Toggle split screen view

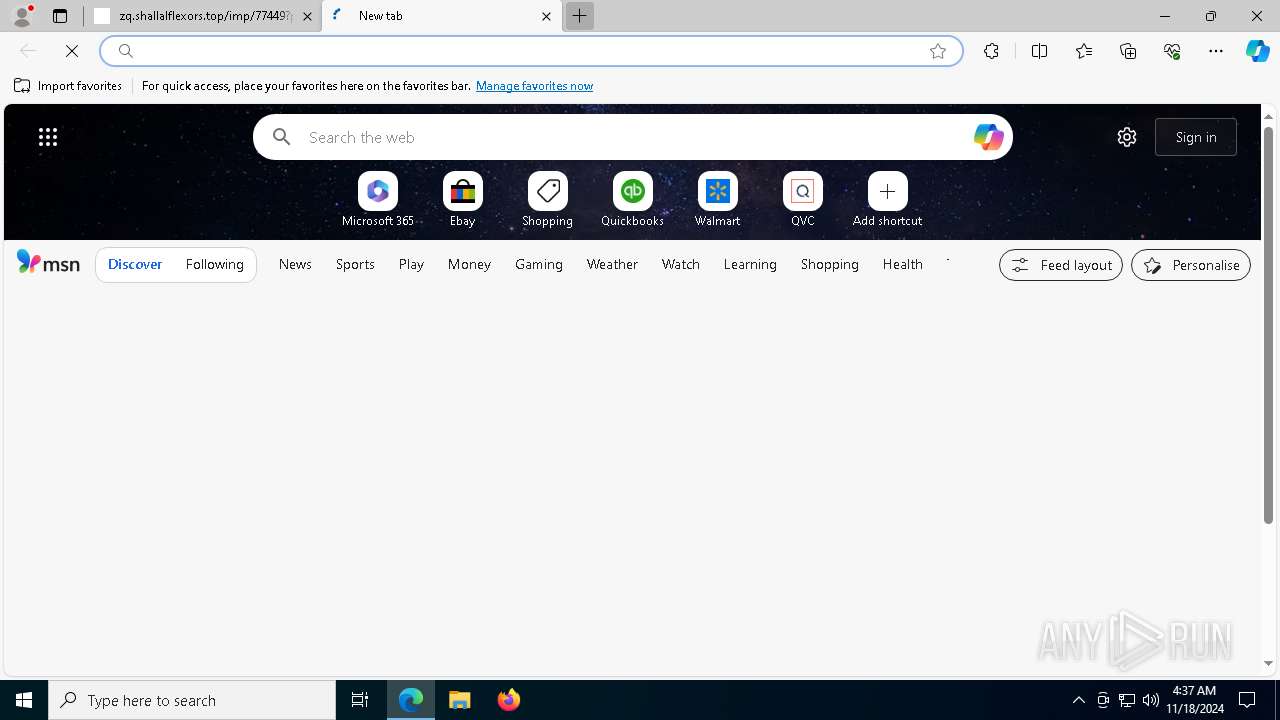coord(1039,51)
